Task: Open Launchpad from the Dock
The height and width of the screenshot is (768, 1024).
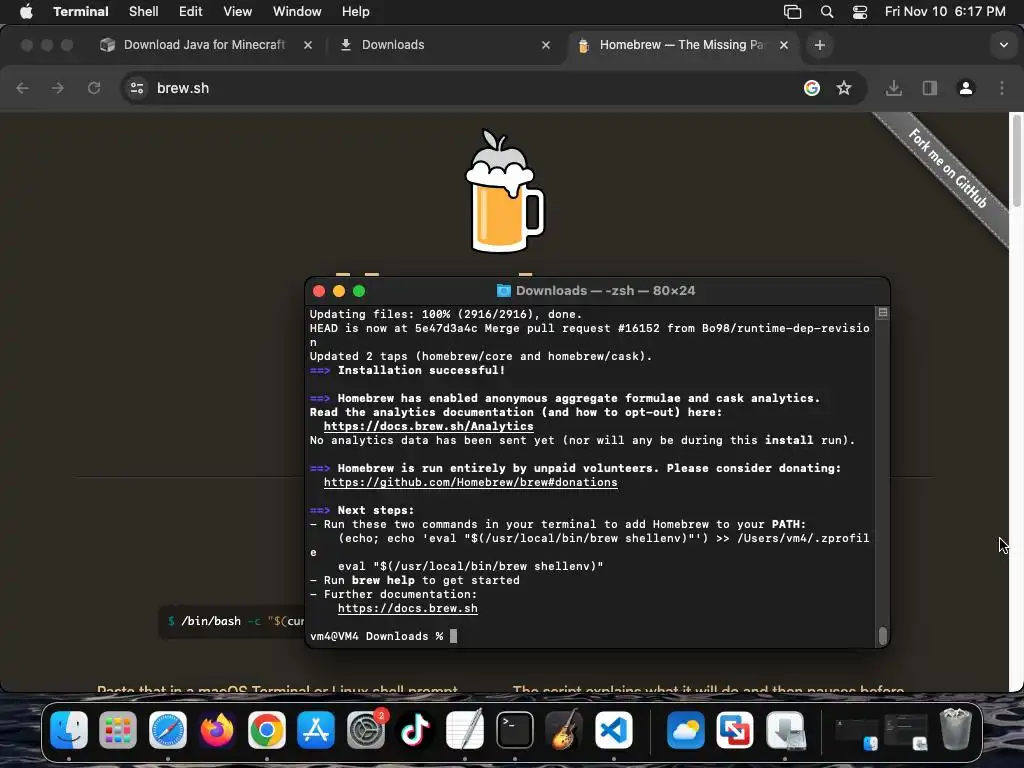Action: (118, 729)
